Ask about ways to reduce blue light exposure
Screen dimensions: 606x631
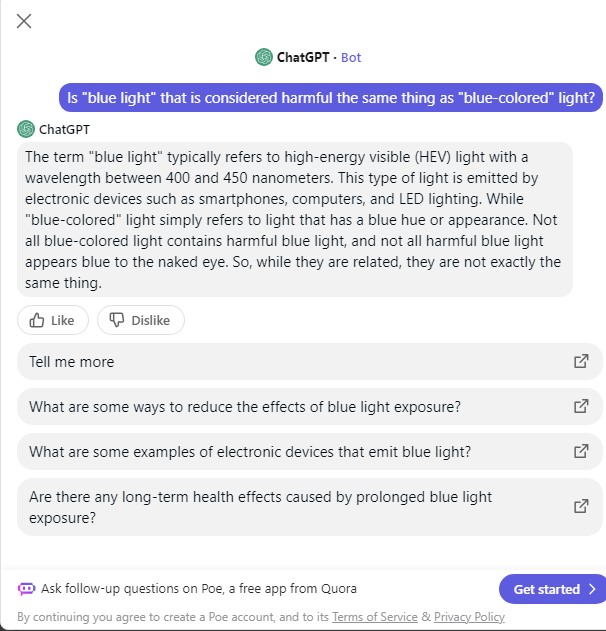tap(245, 407)
